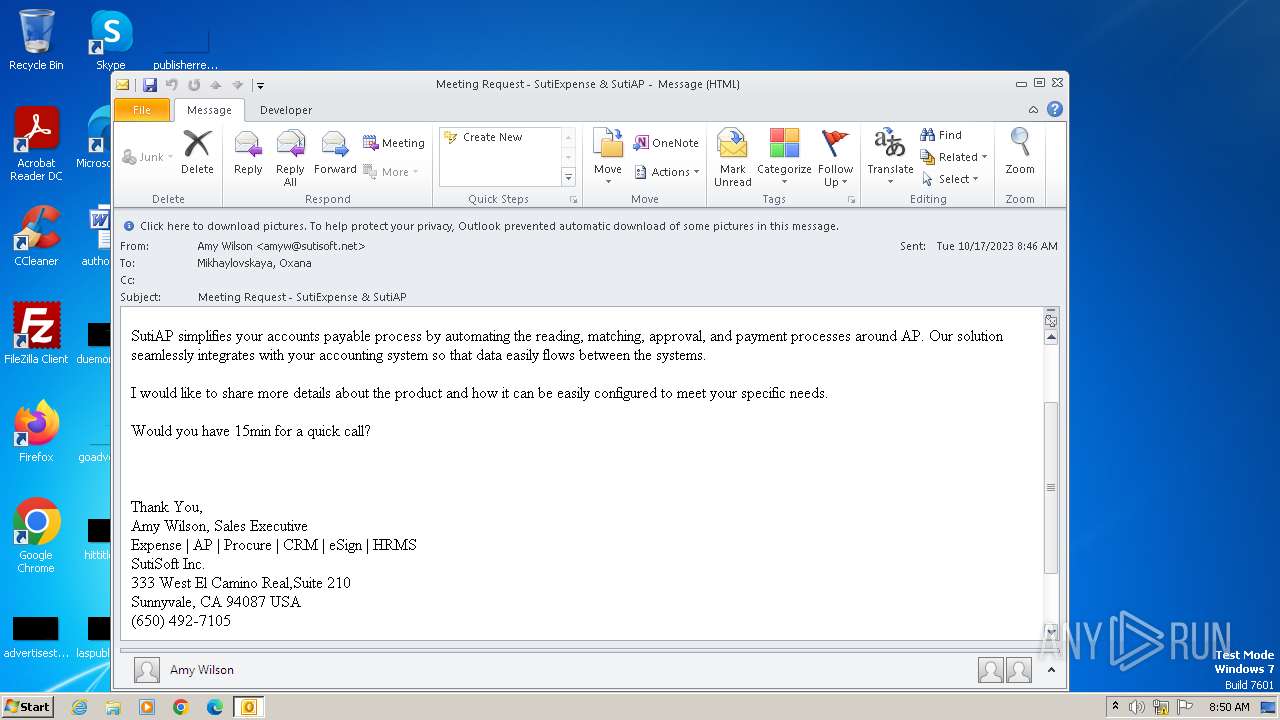Click Amy Wilson name in People Pane
This screenshot has width=1280, height=720.
202,670
